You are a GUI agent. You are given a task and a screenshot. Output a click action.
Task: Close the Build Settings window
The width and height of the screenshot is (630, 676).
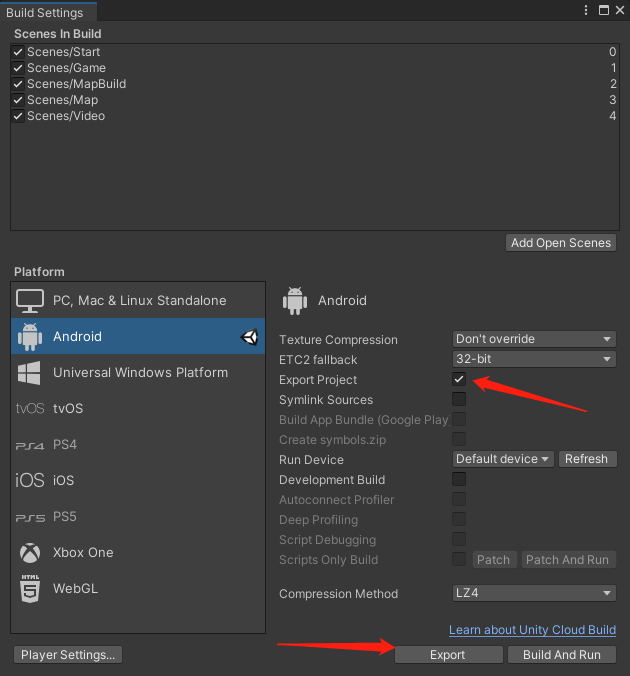click(x=620, y=10)
